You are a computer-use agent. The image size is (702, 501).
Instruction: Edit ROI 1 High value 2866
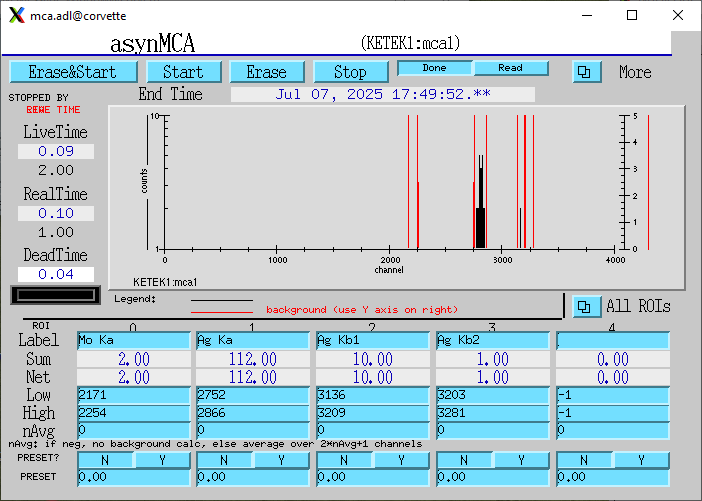pos(253,413)
